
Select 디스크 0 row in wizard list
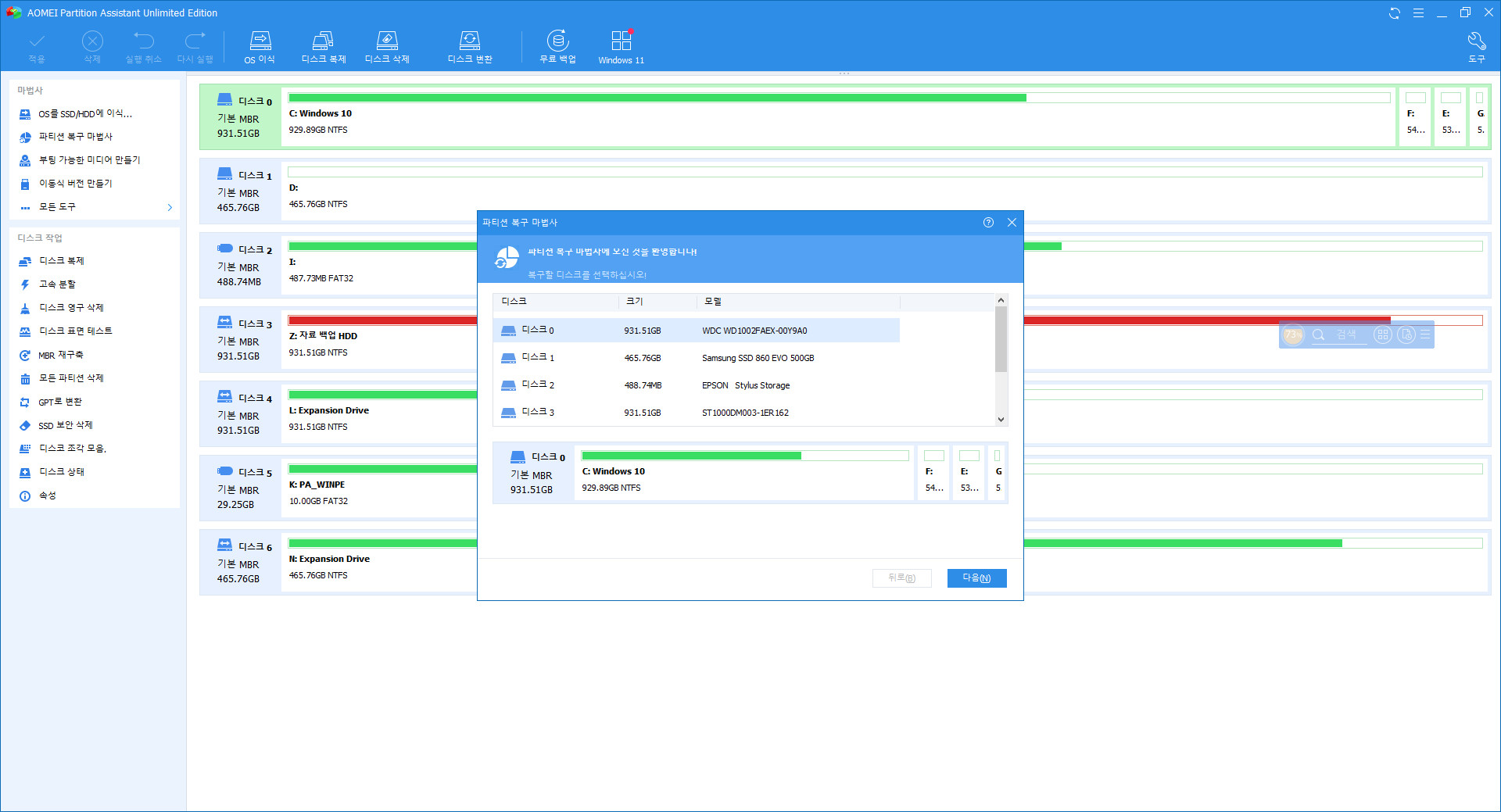pyautogui.click(x=696, y=331)
